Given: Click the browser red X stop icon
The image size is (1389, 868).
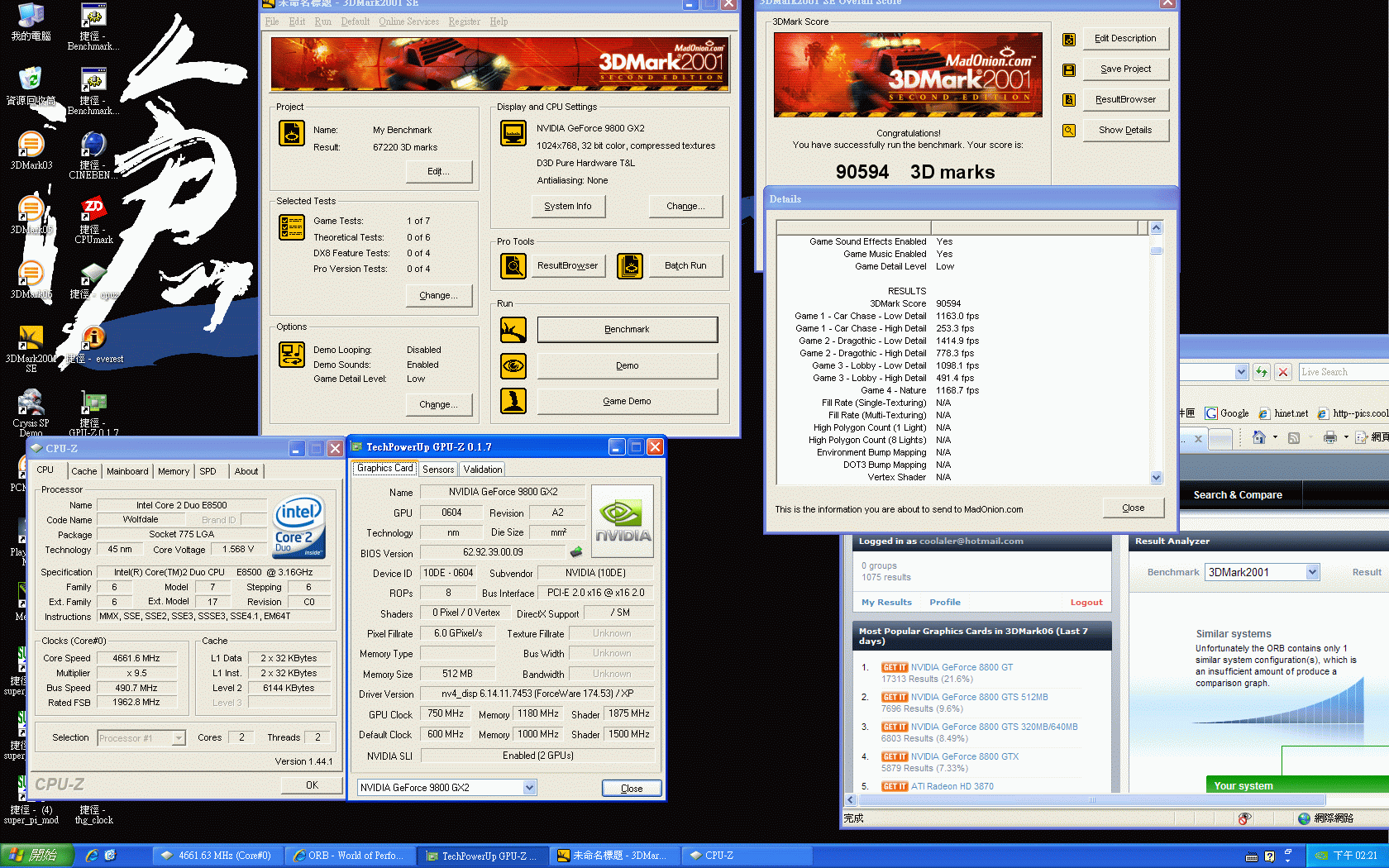Looking at the screenshot, I should tap(1283, 372).
